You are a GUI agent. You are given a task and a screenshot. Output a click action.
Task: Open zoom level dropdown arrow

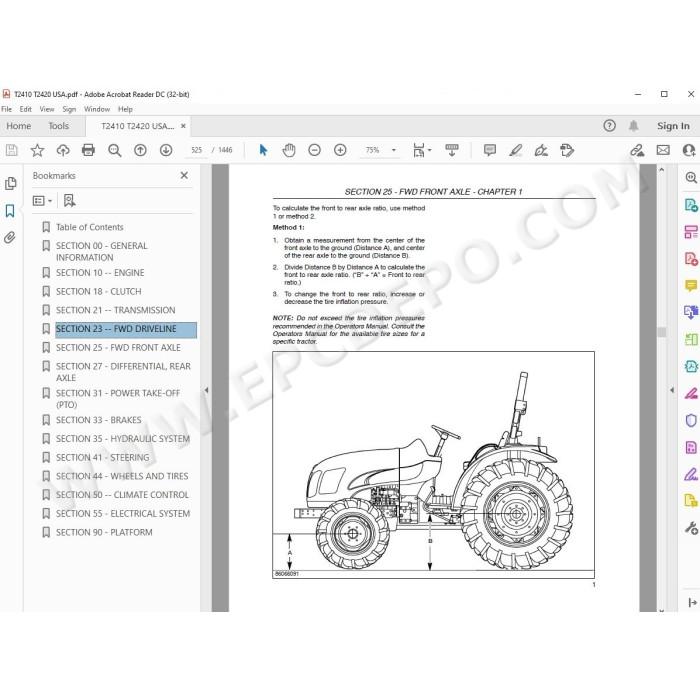[394, 150]
